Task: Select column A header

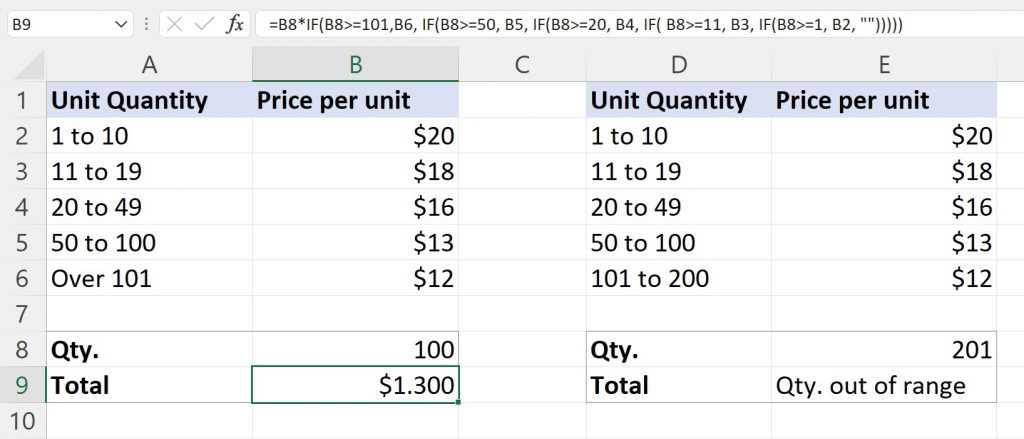Action: click(149, 65)
